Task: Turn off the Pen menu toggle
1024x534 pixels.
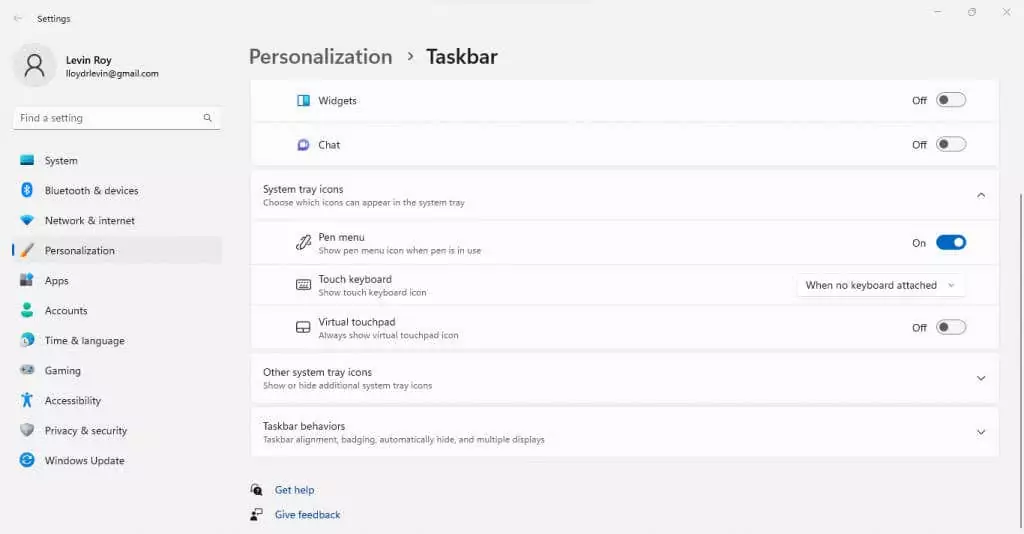Action: (950, 243)
